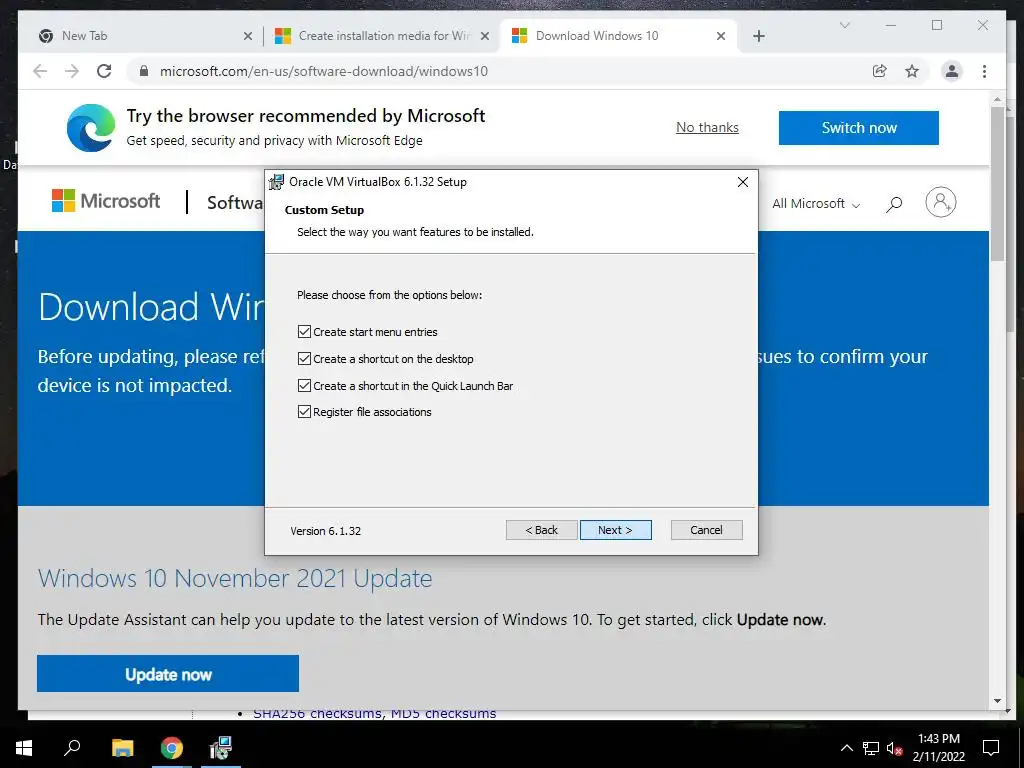Open Create installation media tab
This screenshot has height=768, width=1024.
[x=384, y=36]
